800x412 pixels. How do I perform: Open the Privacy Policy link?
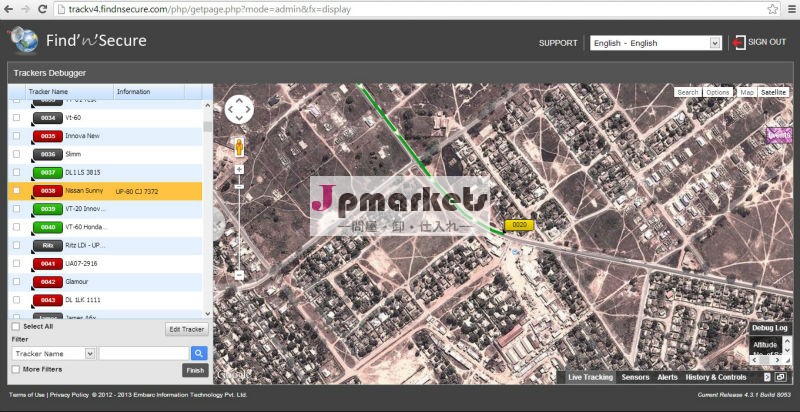pos(69,395)
